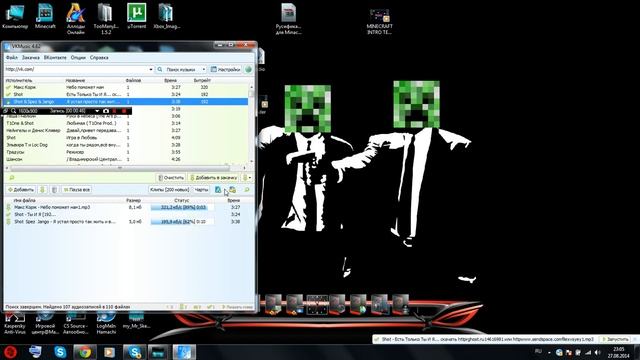
Task: Expand the URL address dropdown arrow
Action: 151,69
